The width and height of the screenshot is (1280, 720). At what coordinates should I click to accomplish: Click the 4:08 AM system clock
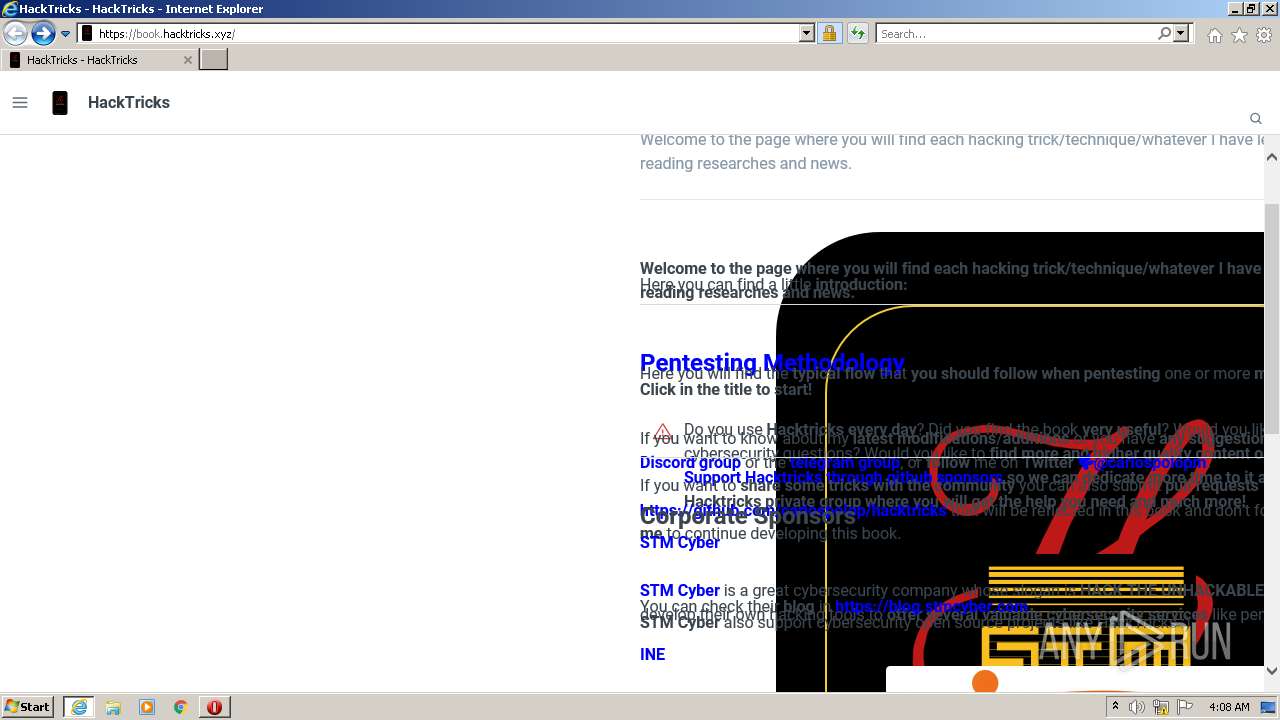coord(1228,707)
